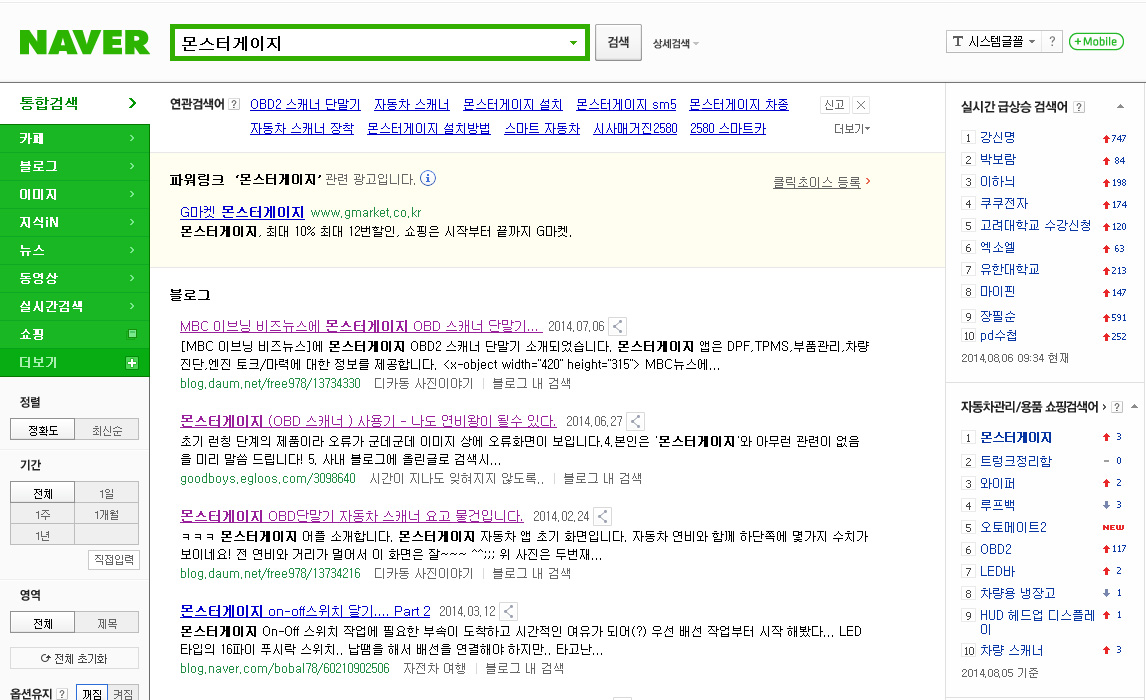Click the 신고 report button
Viewport: 1146px width, 700px height.
[x=834, y=105]
